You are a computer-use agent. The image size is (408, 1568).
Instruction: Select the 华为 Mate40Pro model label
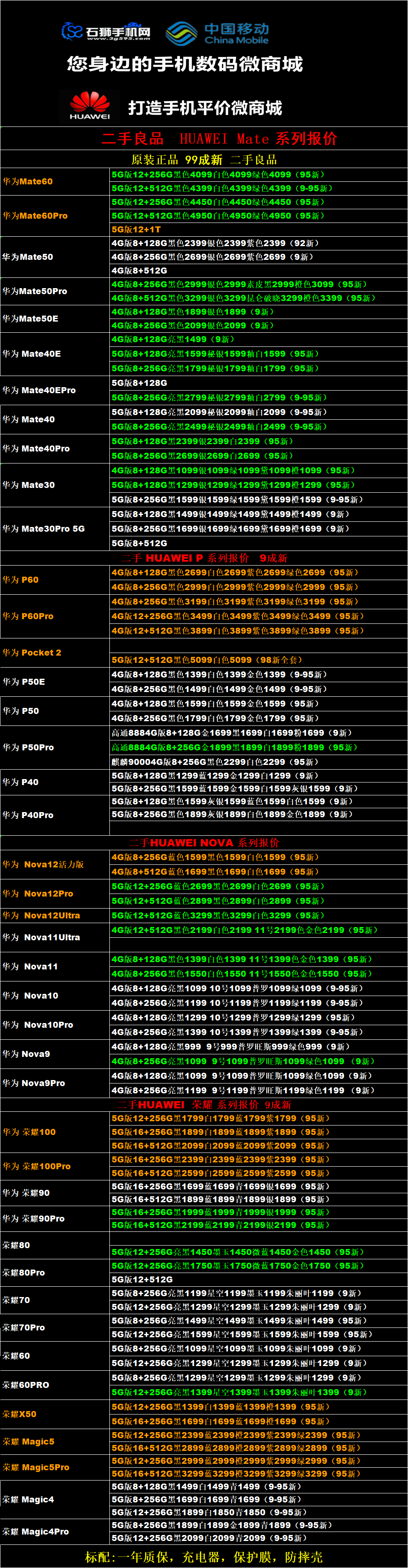tap(36, 448)
